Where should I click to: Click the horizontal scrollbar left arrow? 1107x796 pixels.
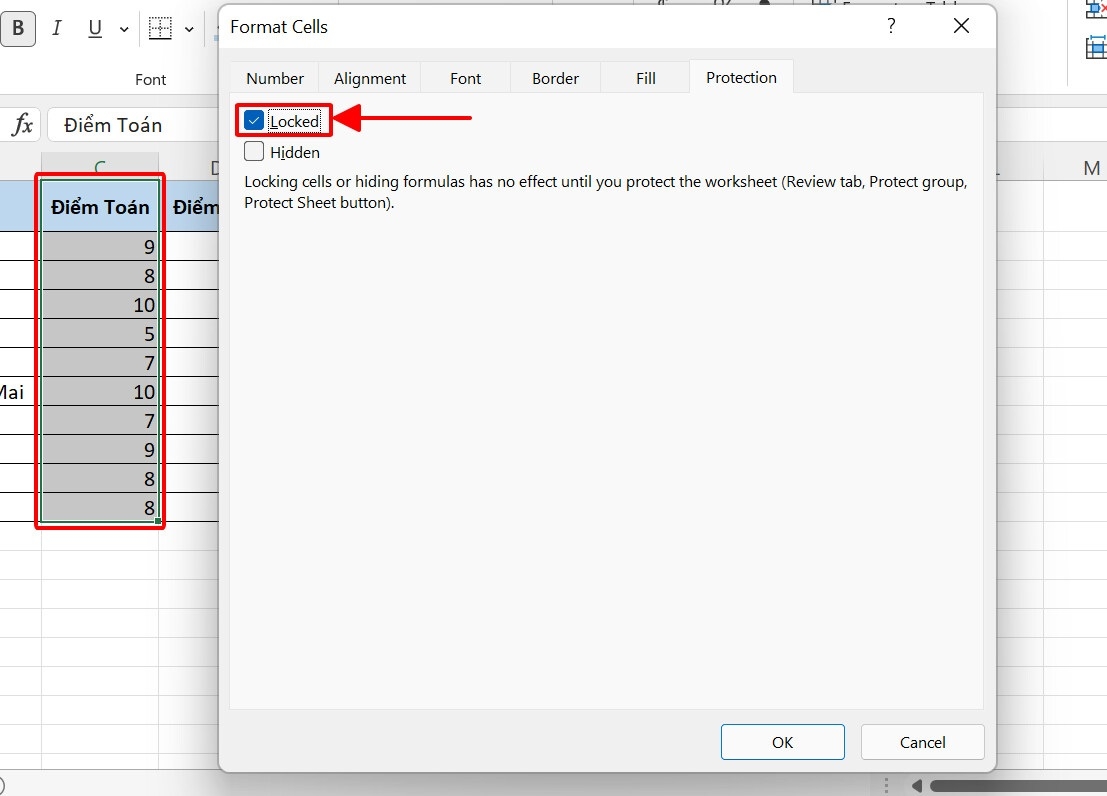(916, 785)
